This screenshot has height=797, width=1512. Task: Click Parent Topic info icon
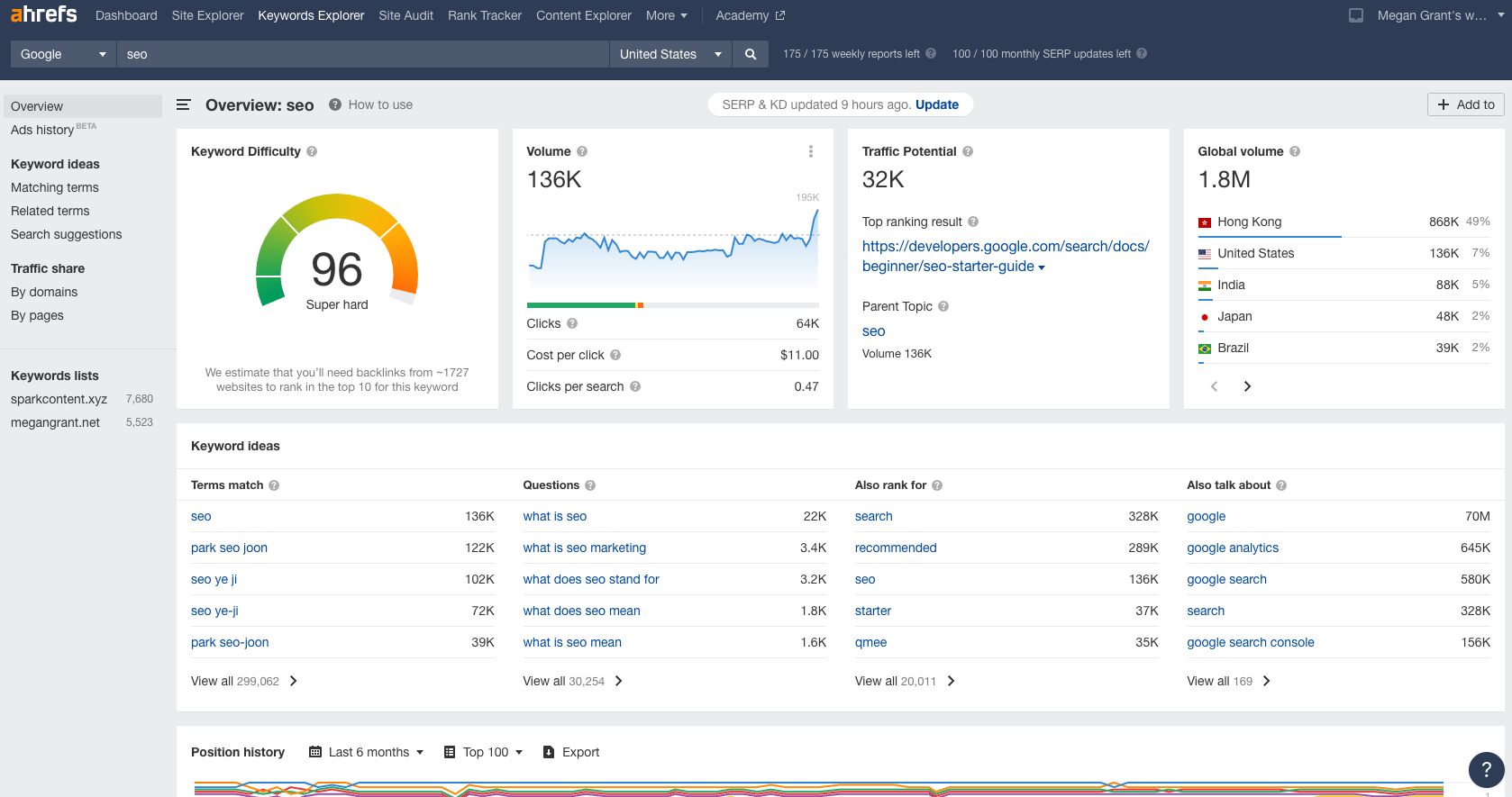943,306
